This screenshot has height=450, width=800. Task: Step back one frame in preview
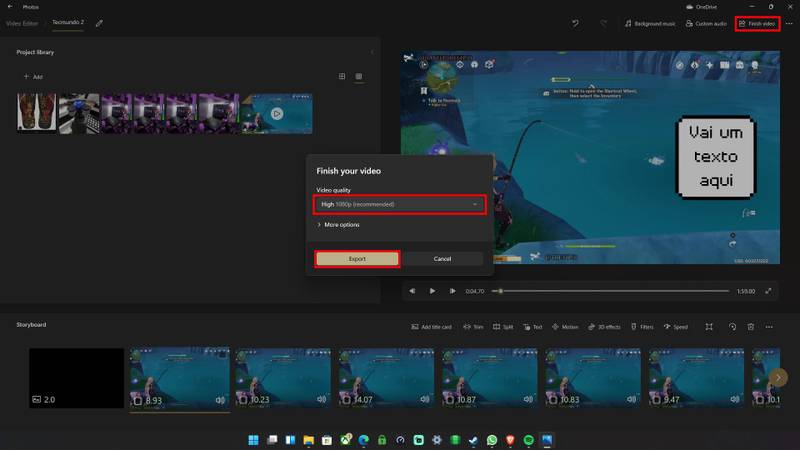[x=412, y=291]
